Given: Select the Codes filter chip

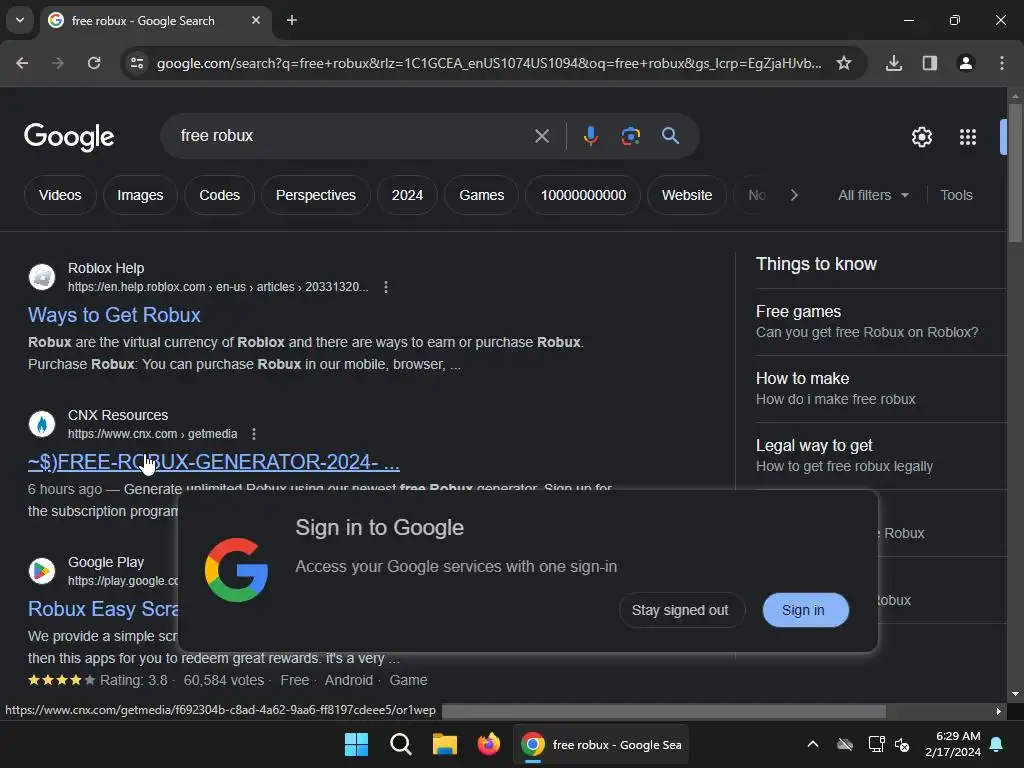Looking at the screenshot, I should tap(219, 195).
